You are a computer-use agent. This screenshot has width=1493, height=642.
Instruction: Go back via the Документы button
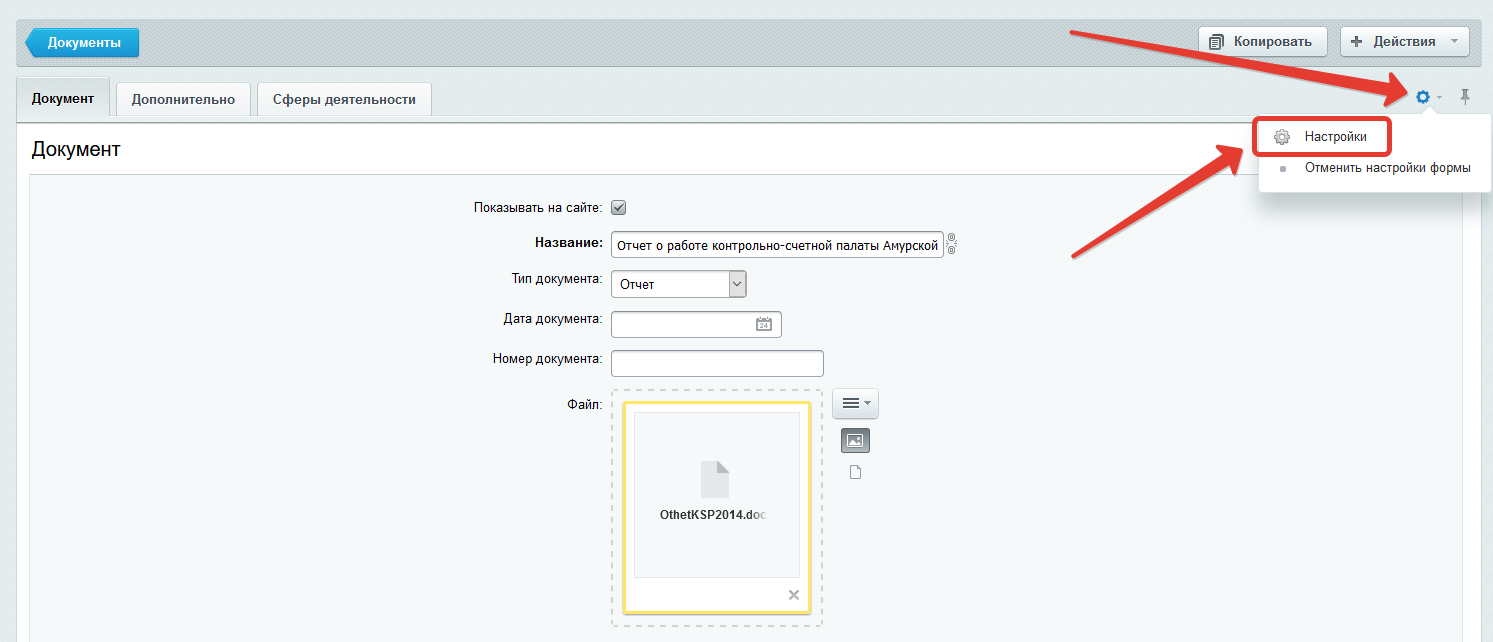(x=84, y=43)
